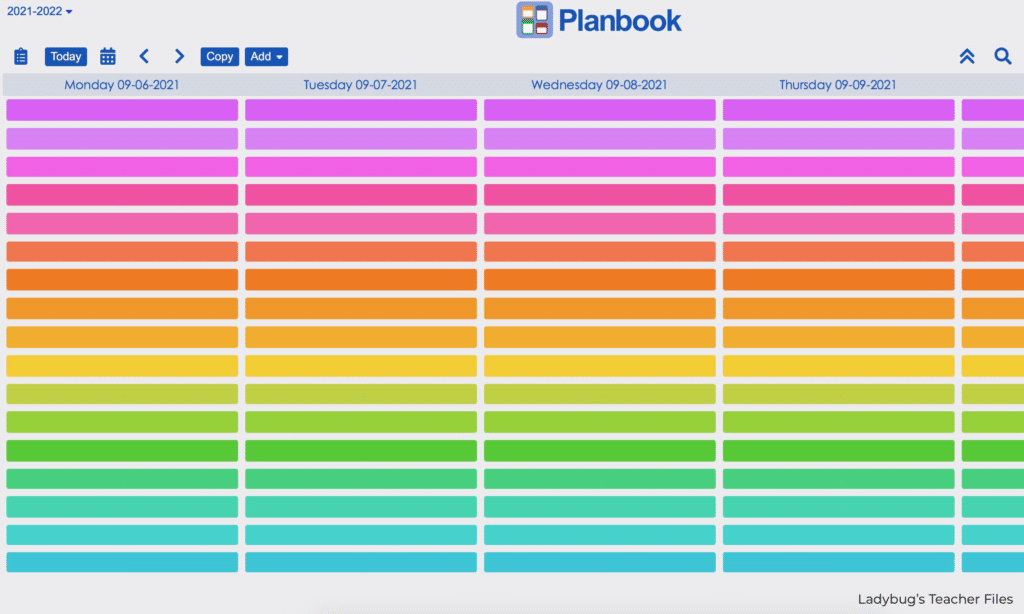1024x614 pixels.
Task: Open search with magnifying glass icon
Action: pos(1003,57)
